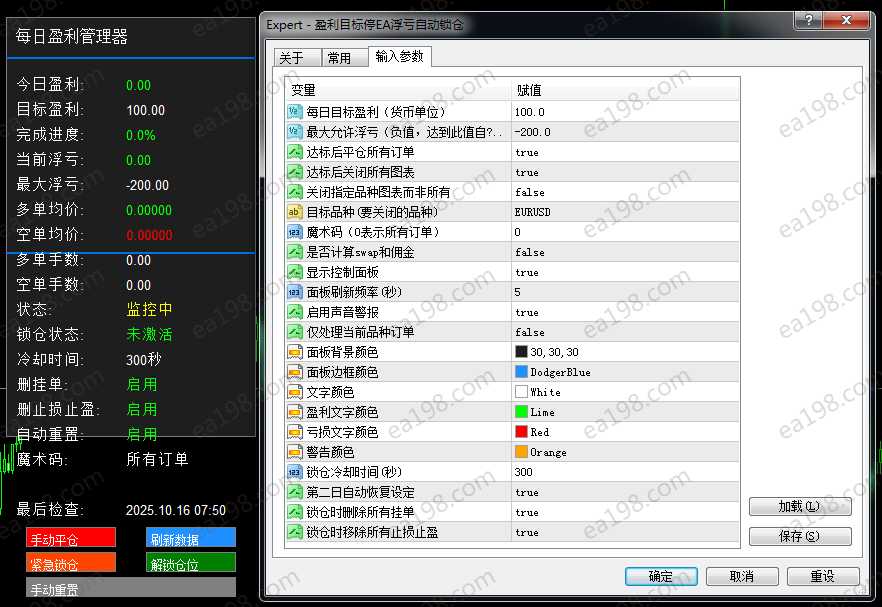This screenshot has width=882, height=607.
Task: Click the color icon beside 面板背景颜色
Action: 295,352
